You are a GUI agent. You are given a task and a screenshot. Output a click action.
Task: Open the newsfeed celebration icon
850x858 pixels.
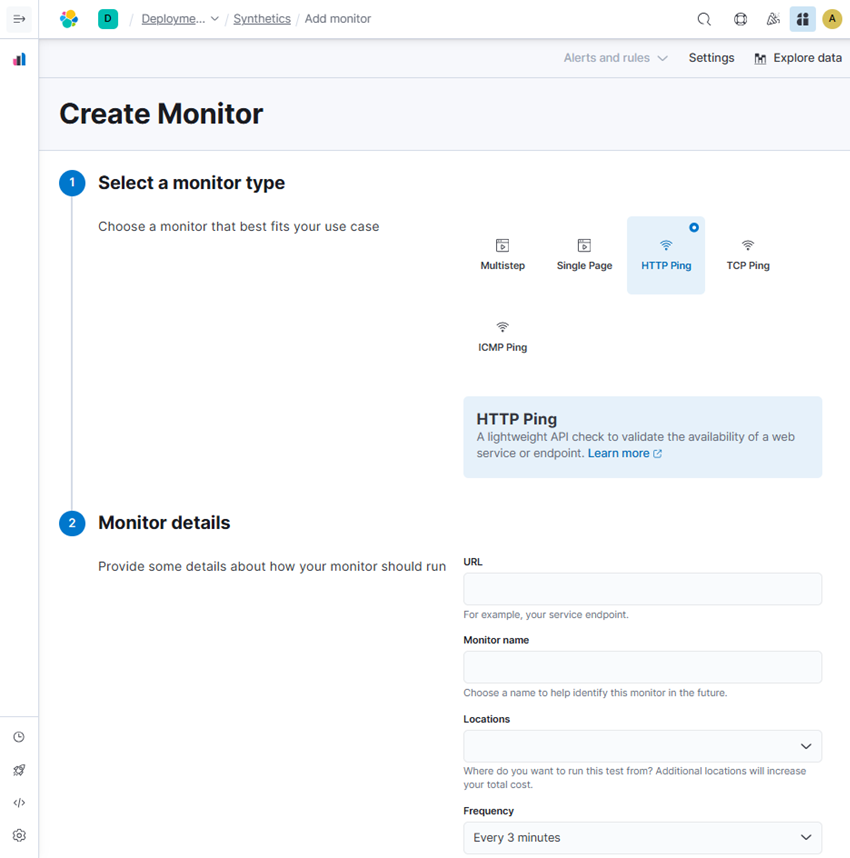click(x=772, y=19)
